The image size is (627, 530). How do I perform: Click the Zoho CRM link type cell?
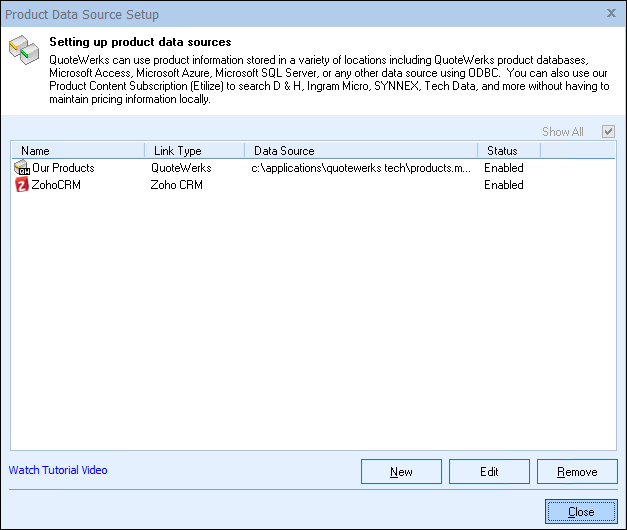click(x=178, y=185)
